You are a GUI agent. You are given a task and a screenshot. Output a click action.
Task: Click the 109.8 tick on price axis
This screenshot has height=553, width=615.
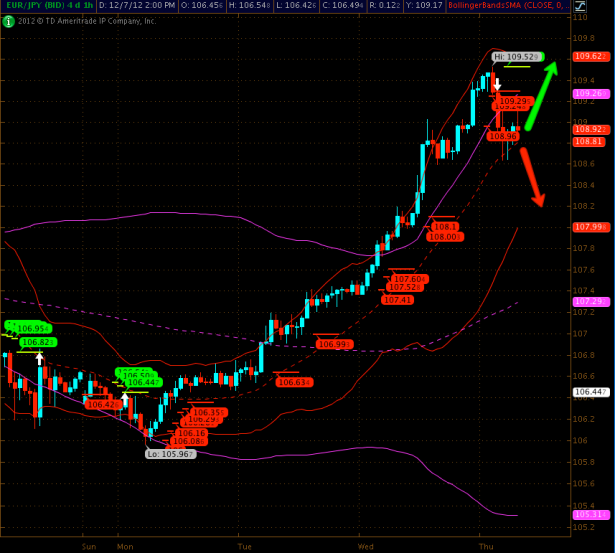click(x=584, y=38)
